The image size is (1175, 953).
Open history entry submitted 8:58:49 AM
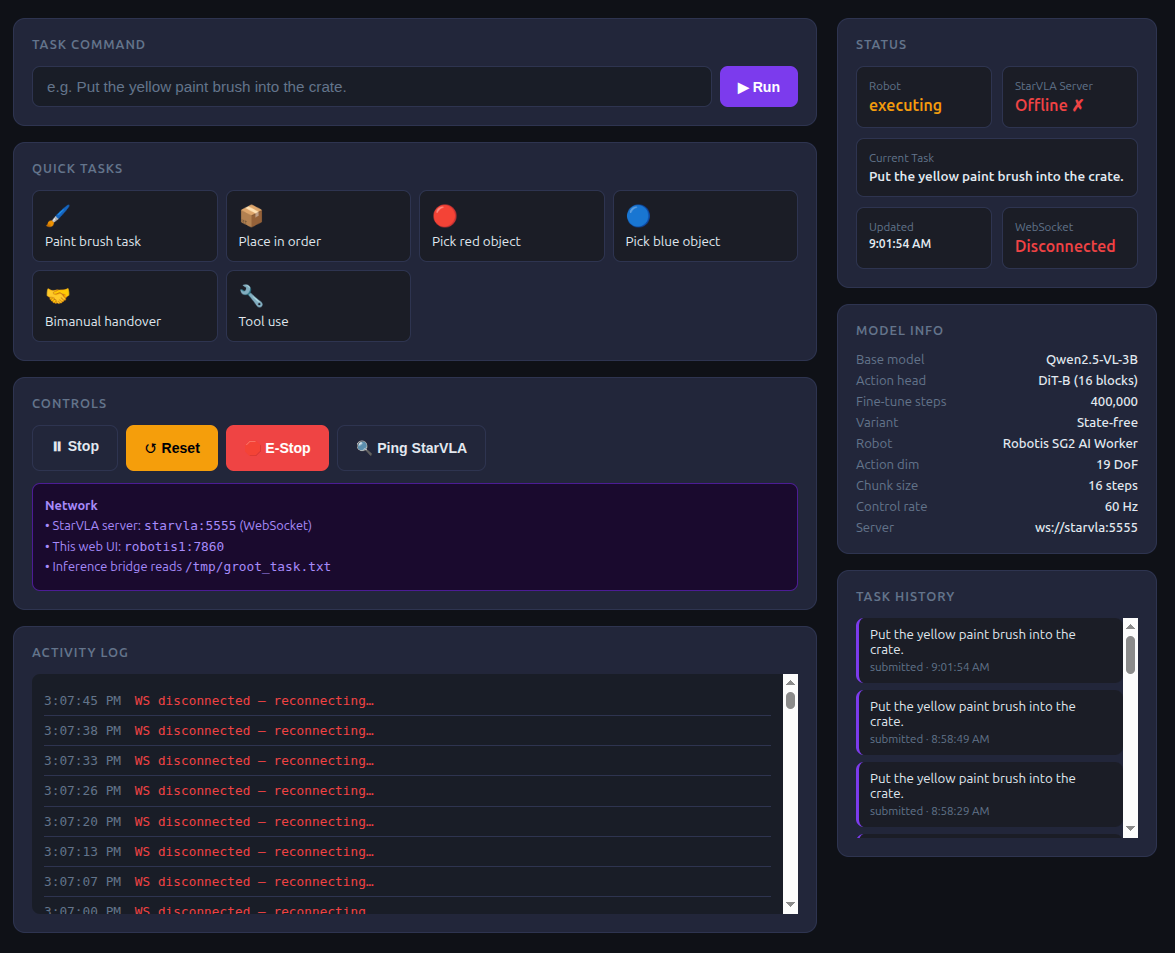pos(989,722)
